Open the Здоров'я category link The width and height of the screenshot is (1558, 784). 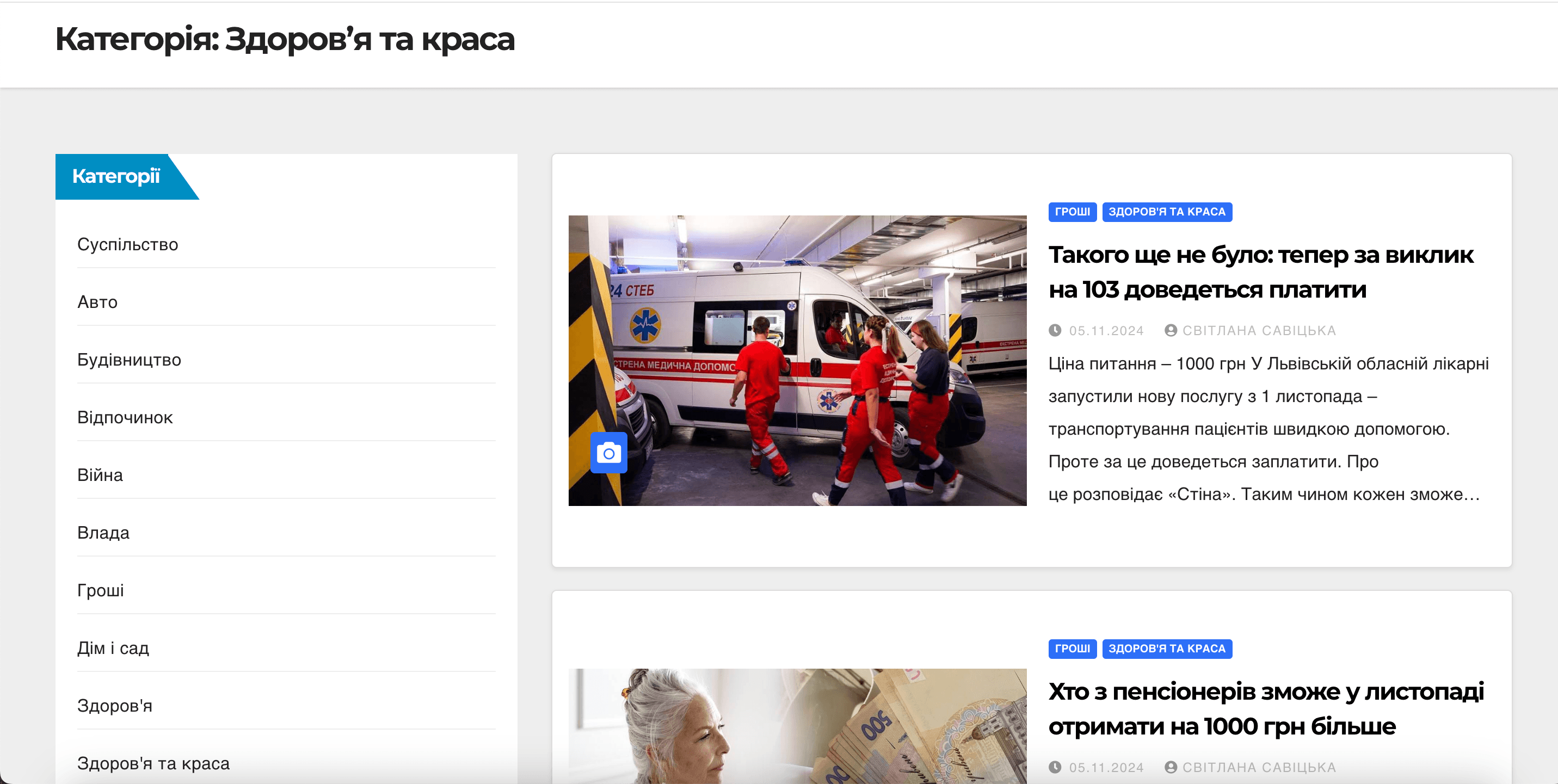(115, 706)
